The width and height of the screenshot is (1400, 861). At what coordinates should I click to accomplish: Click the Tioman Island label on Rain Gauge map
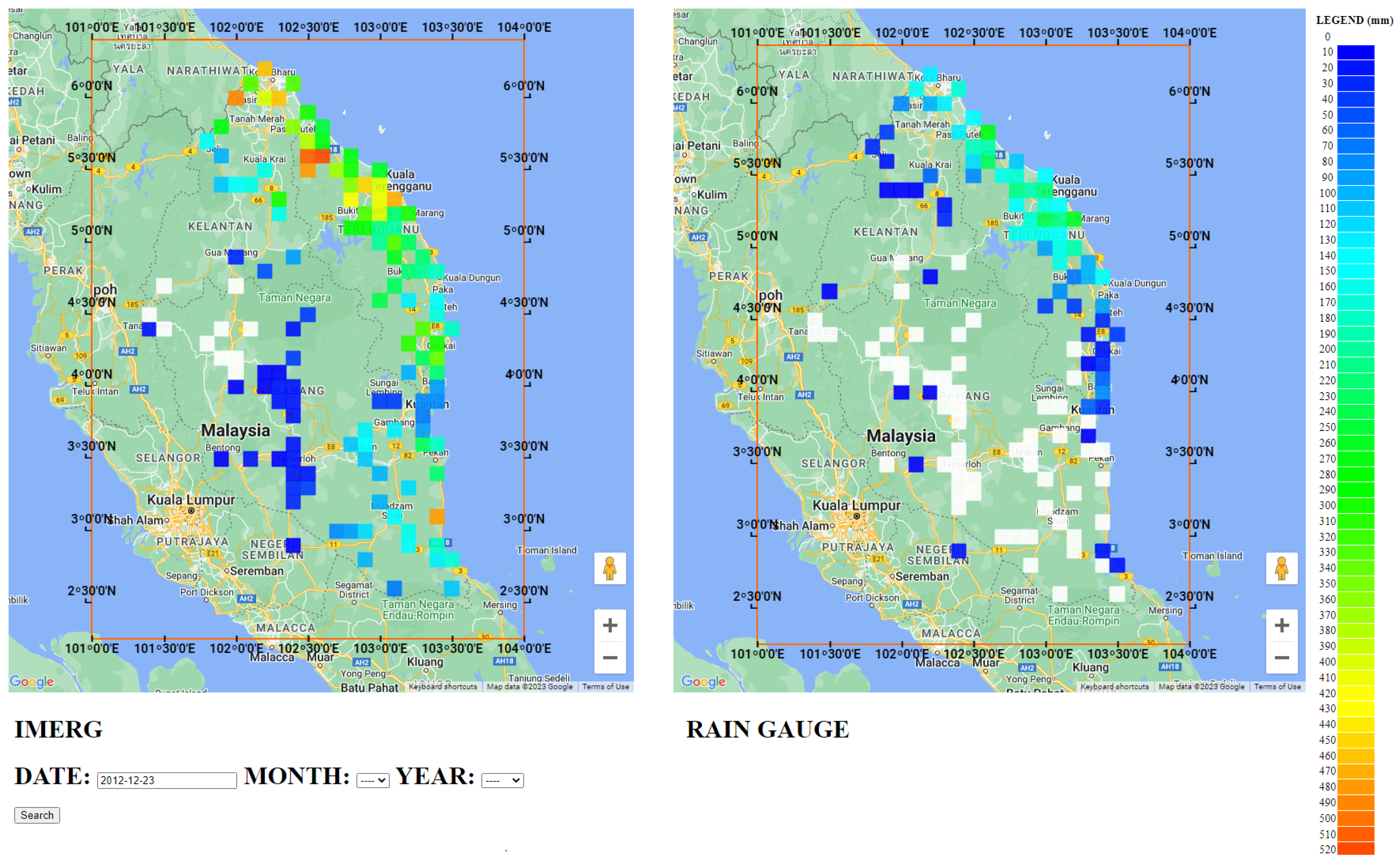(x=1212, y=555)
